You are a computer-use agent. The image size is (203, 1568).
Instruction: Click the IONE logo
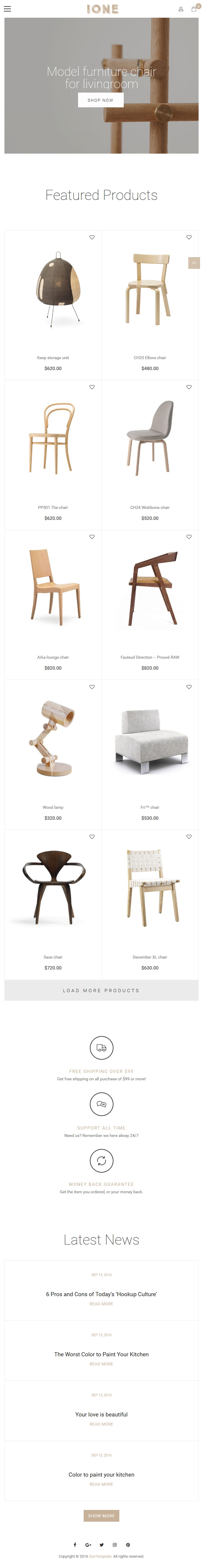[x=102, y=9]
